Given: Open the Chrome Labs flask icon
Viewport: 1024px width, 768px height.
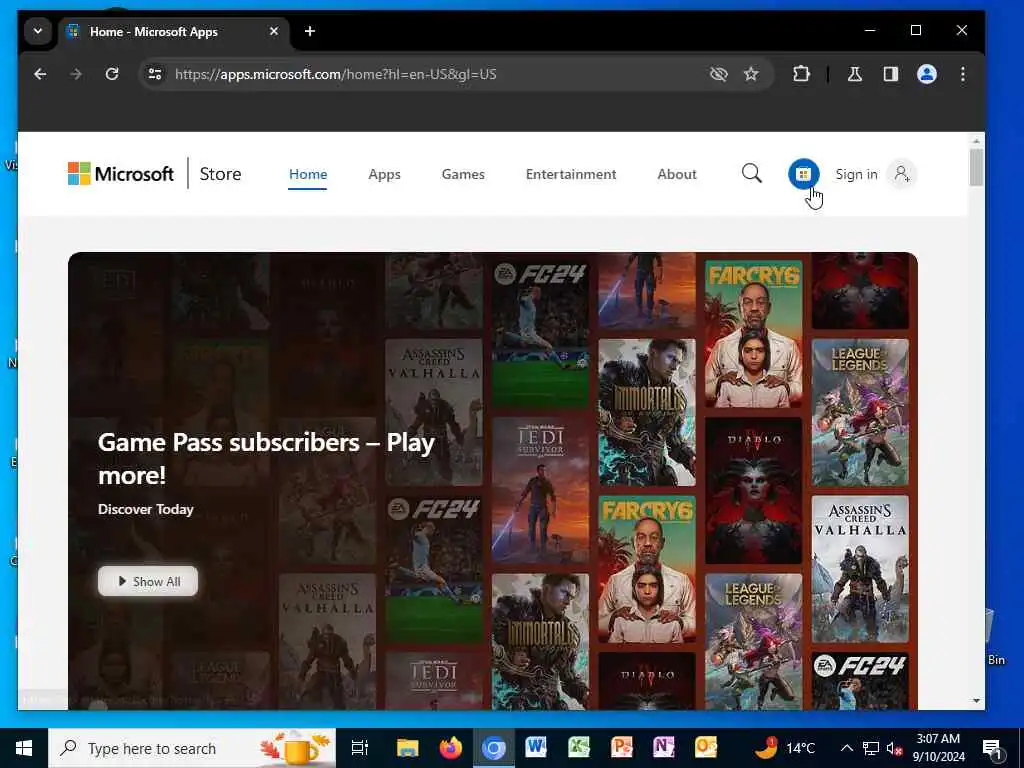Looking at the screenshot, I should coord(855,74).
